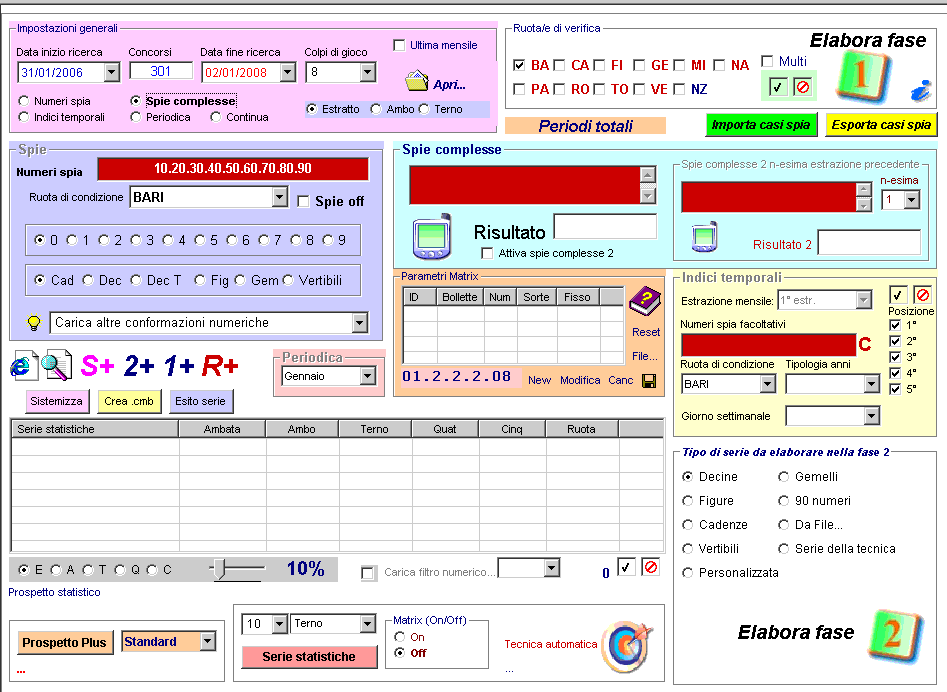This screenshot has width=947, height=692.
Task: Click Ambata column header
Action: pyautogui.click(x=222, y=429)
